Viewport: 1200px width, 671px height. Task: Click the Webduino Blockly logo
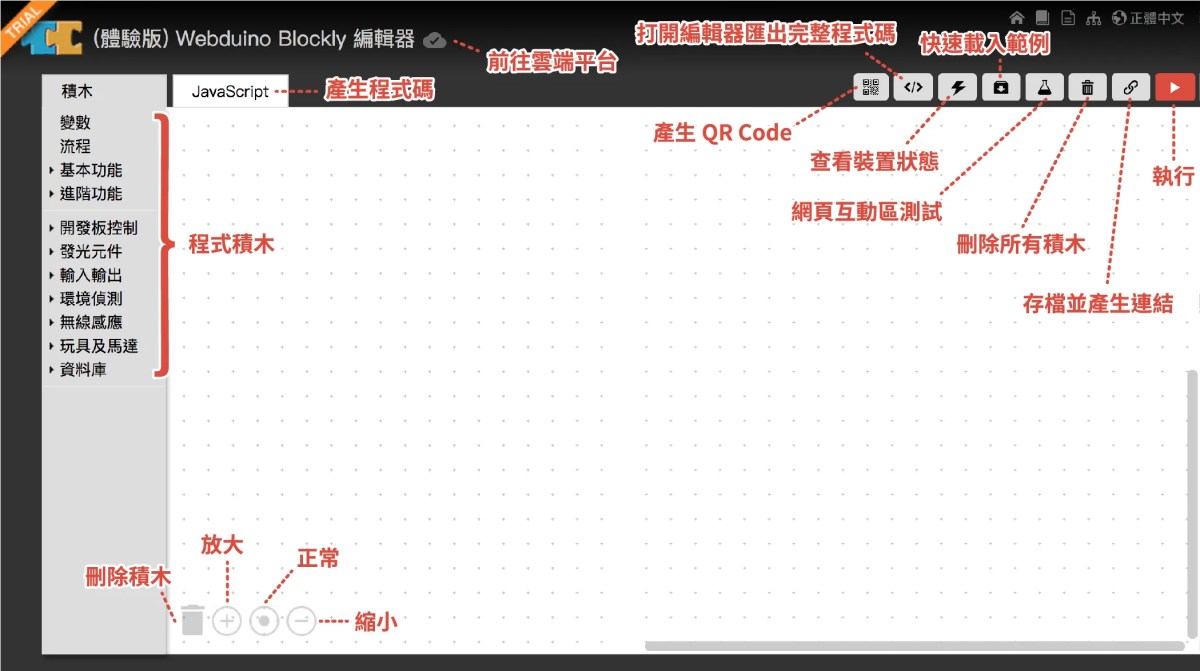51,37
